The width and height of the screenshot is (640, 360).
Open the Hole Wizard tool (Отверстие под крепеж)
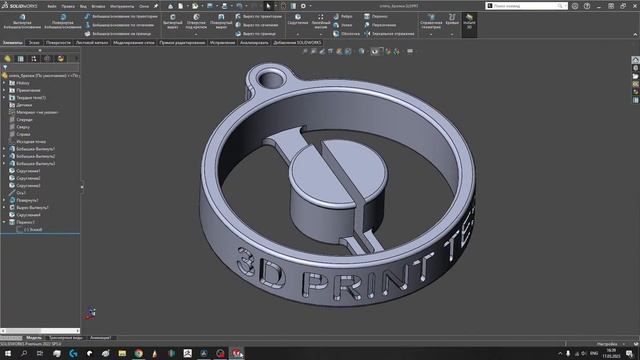tap(196, 22)
